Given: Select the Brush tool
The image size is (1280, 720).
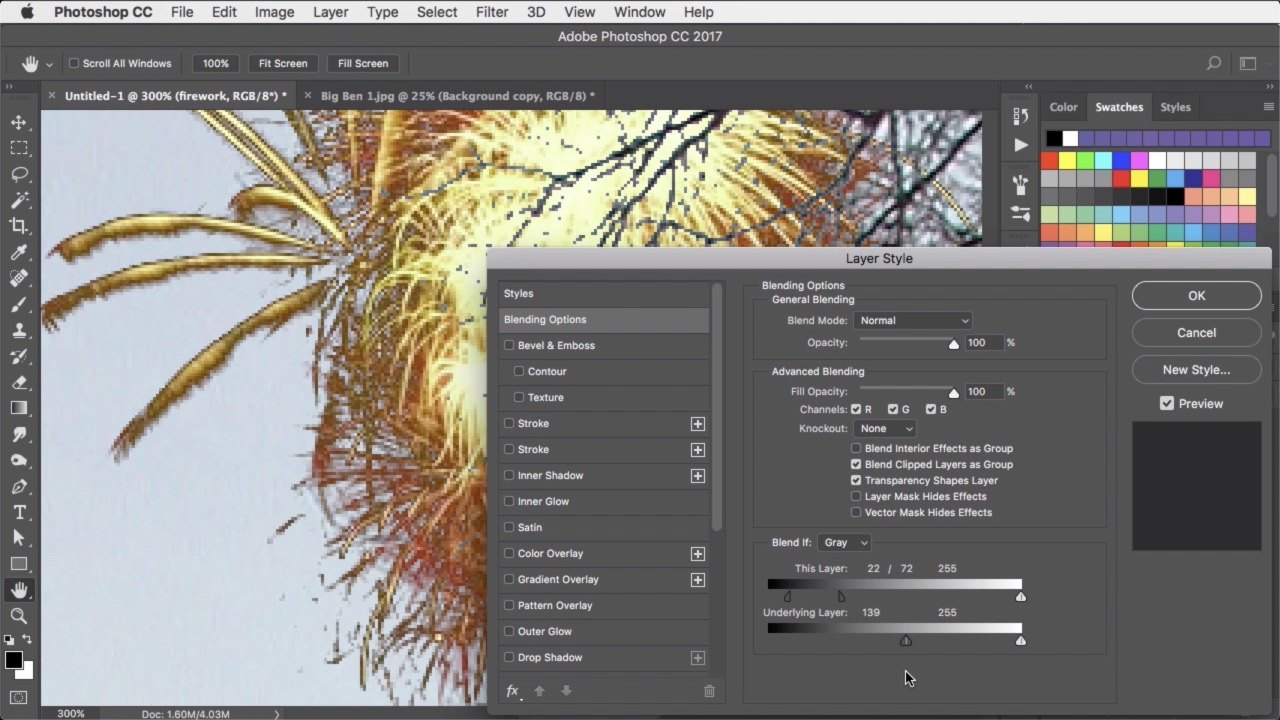Looking at the screenshot, I should (19, 304).
